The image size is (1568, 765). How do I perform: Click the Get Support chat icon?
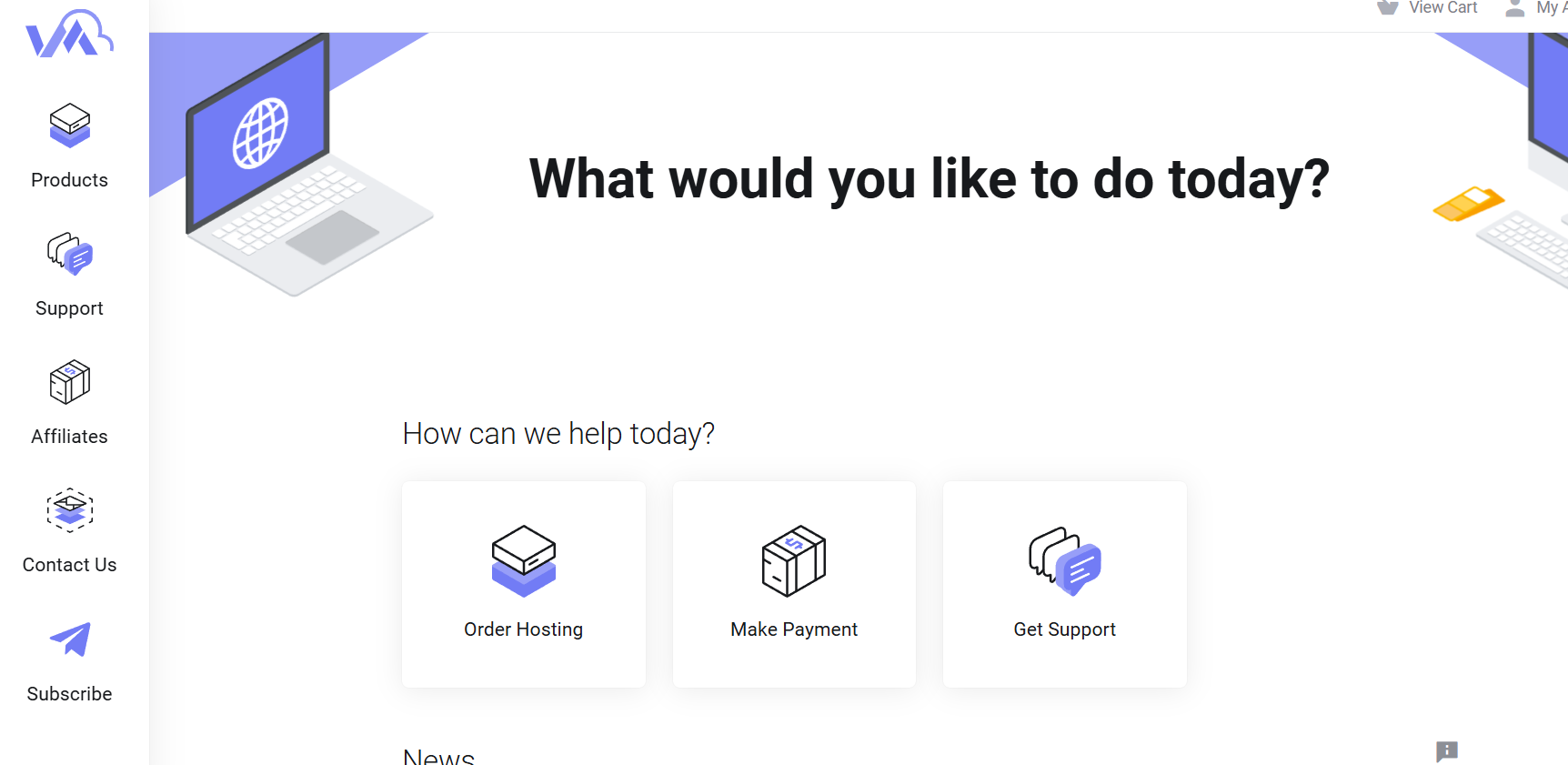point(1065,560)
